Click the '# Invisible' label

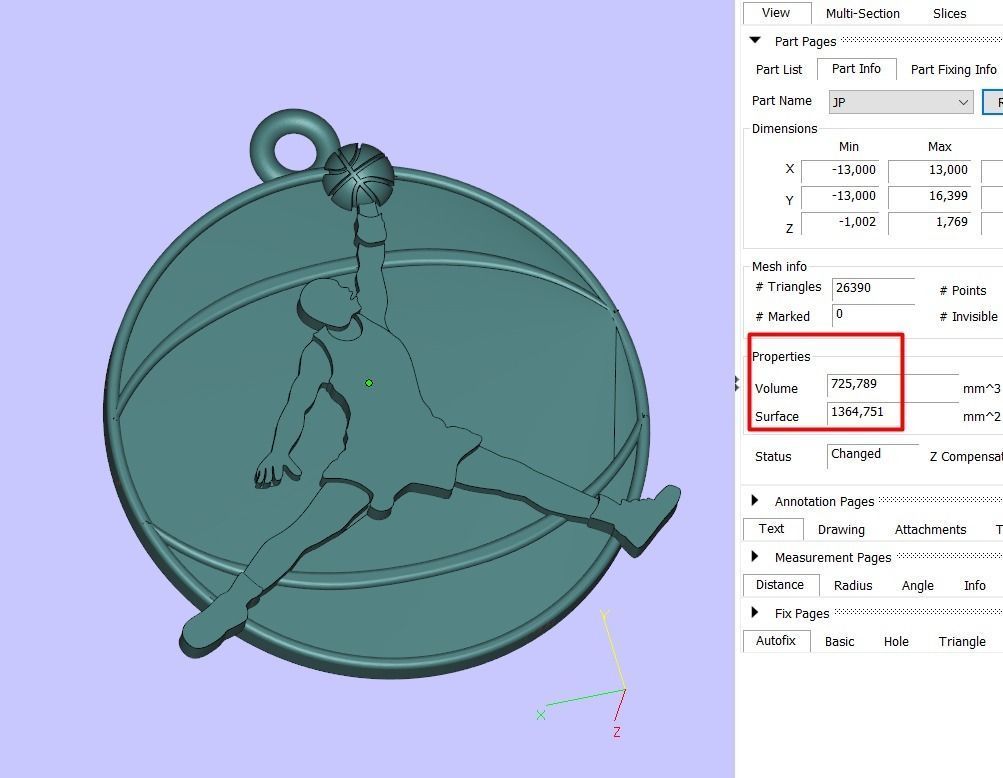pos(968,316)
